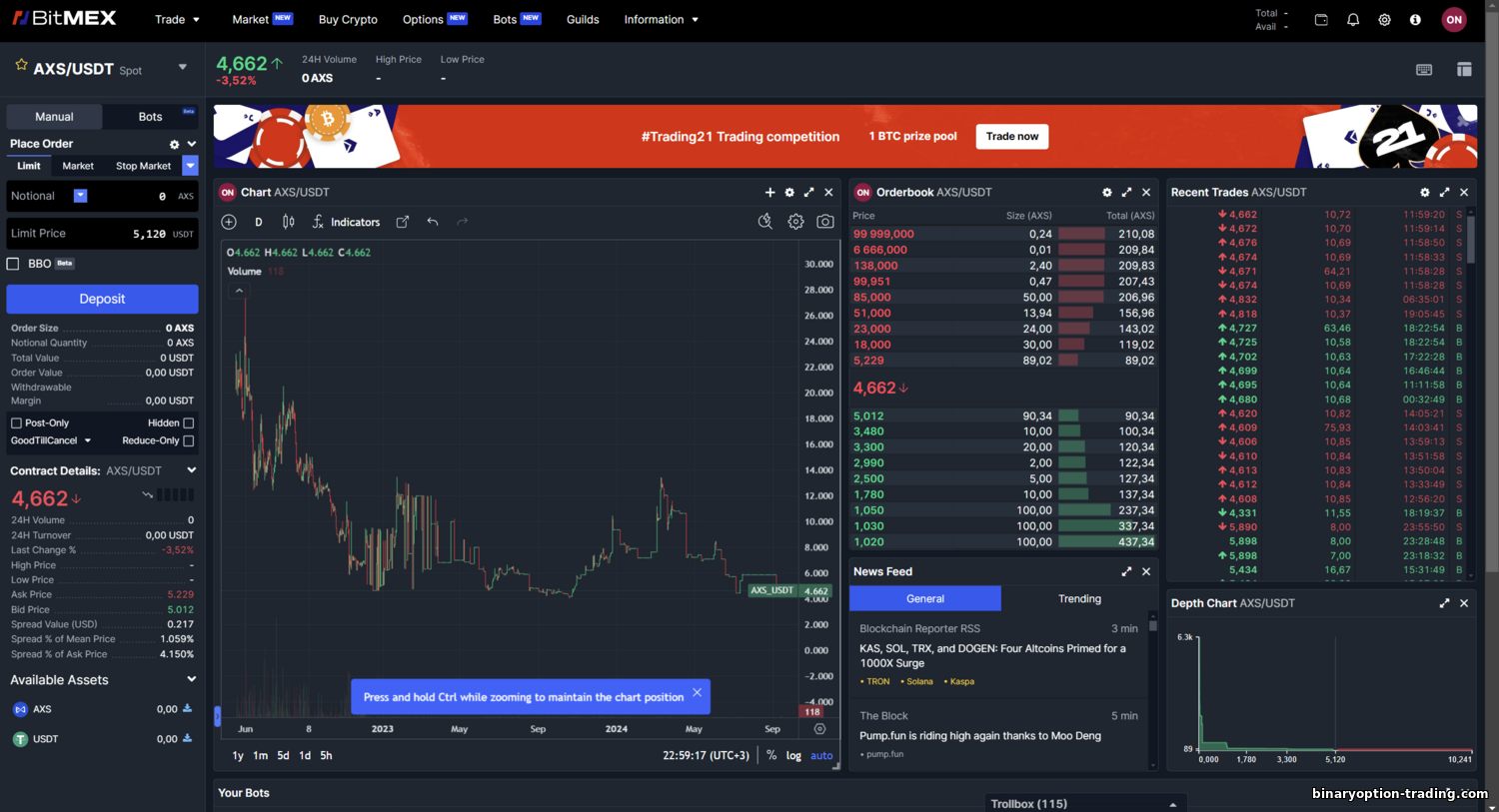This screenshot has height=812, width=1499.
Task: Click Trade now on banner
Action: pos(1012,137)
